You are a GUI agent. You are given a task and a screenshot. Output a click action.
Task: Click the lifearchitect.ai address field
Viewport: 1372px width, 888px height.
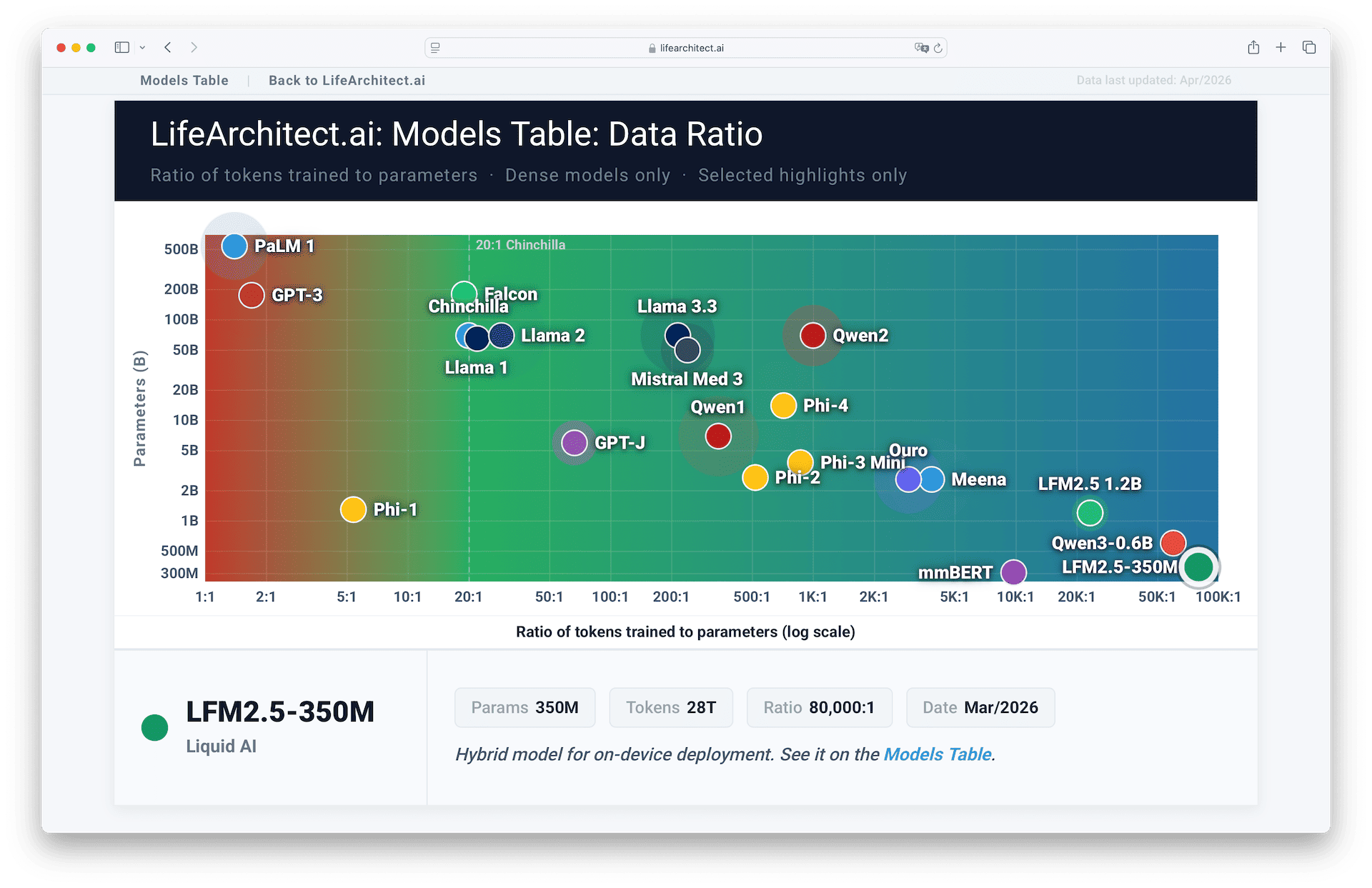pyautogui.click(x=686, y=48)
